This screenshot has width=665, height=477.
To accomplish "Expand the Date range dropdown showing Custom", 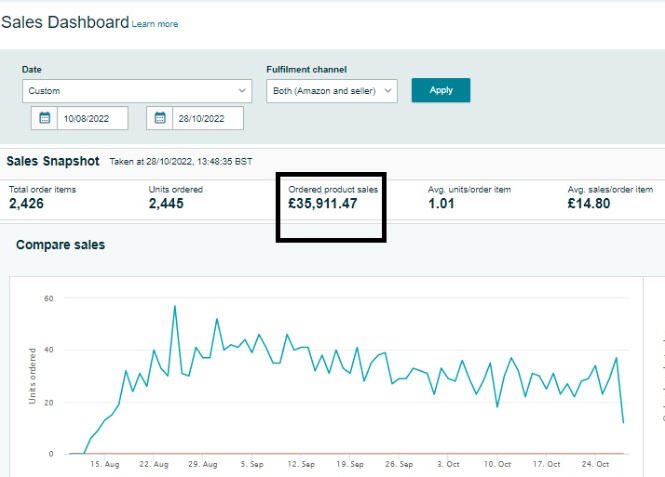I will (x=136, y=91).
